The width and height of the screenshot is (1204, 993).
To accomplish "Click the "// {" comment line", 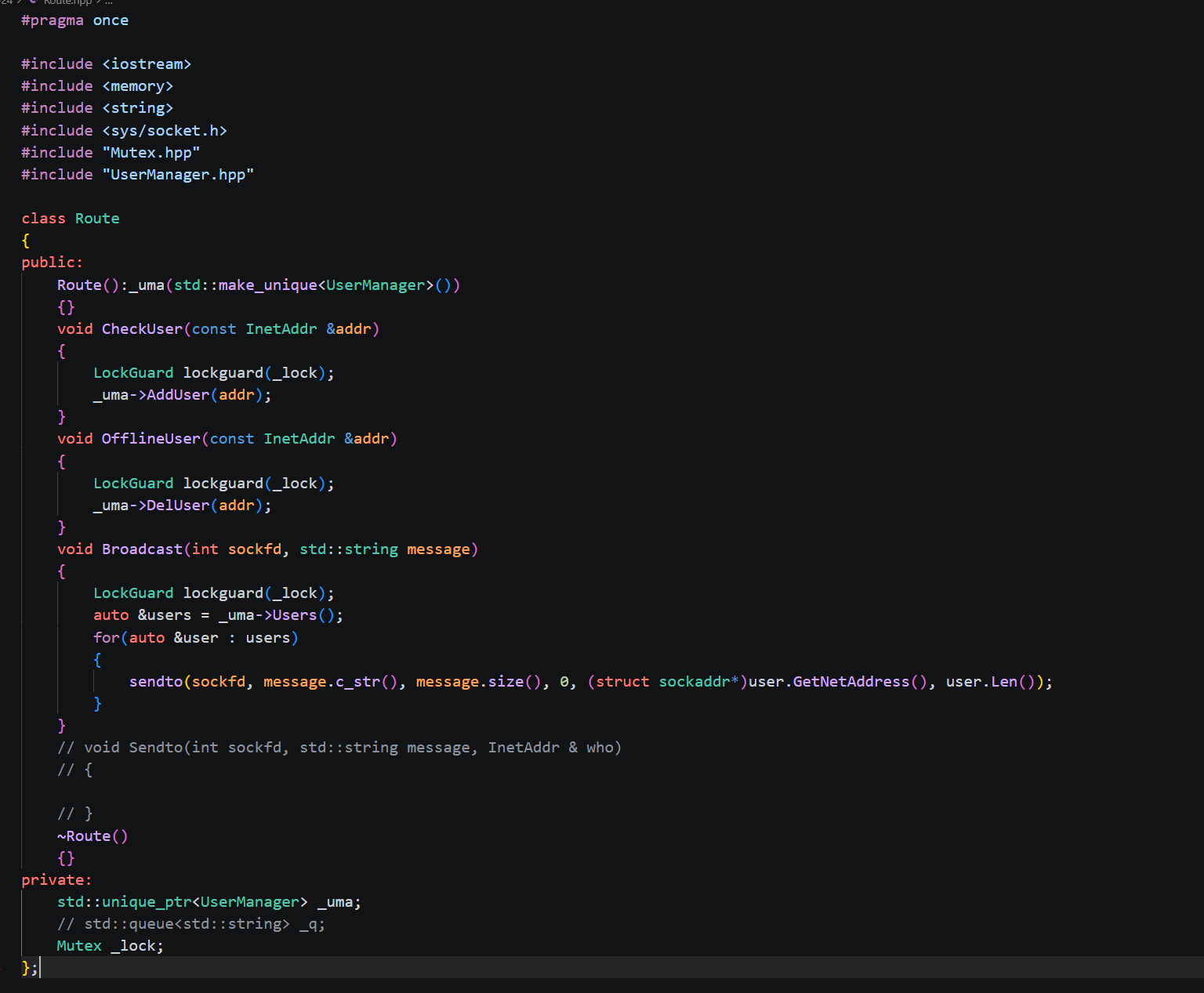I will coord(75,770).
